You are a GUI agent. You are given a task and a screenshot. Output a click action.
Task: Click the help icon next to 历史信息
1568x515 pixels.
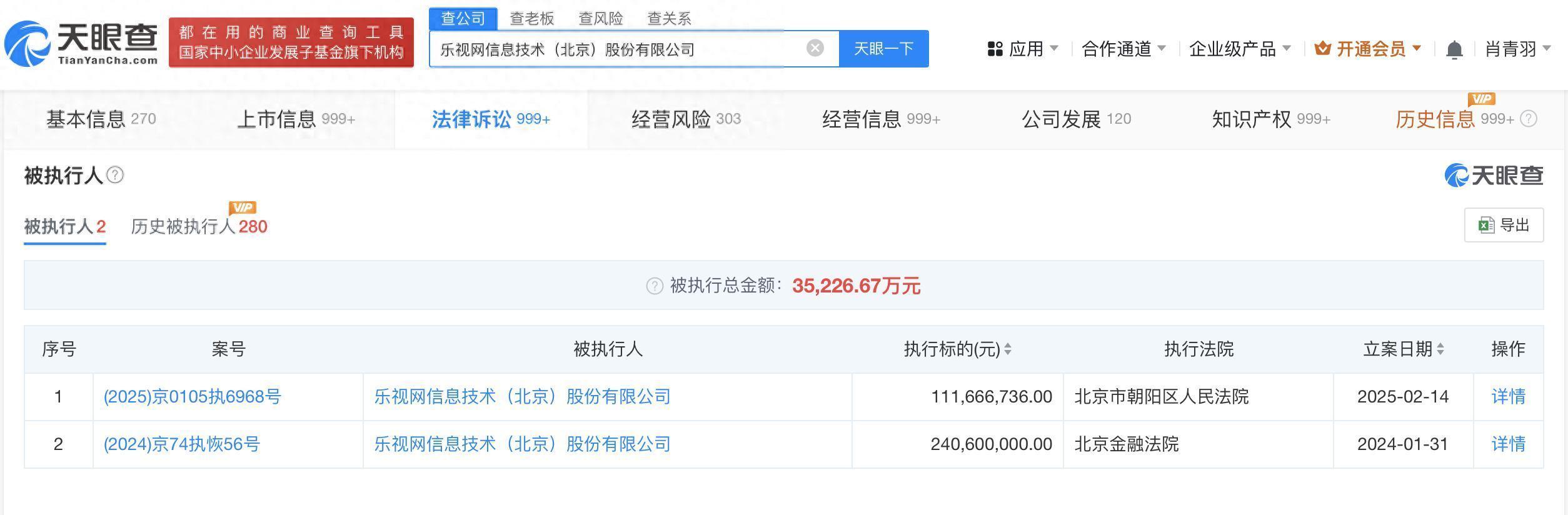tap(1528, 119)
